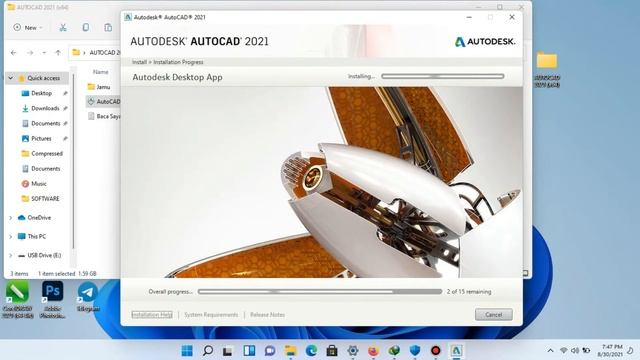640x360 pixels.
Task: Open the red record app in taskbar
Action: click(x=436, y=351)
